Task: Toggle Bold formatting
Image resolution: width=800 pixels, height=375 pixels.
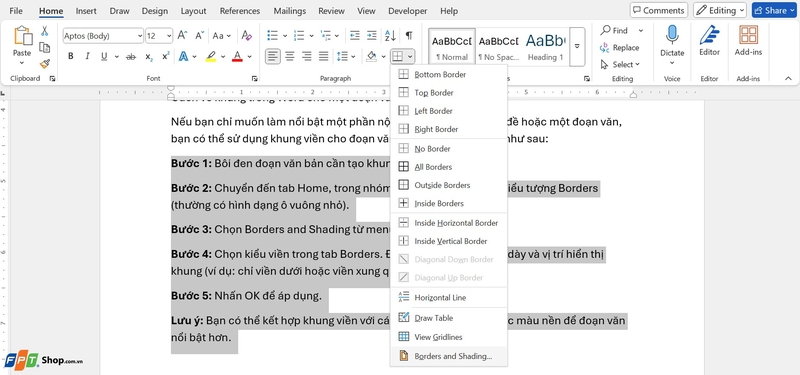Action: tap(71, 57)
